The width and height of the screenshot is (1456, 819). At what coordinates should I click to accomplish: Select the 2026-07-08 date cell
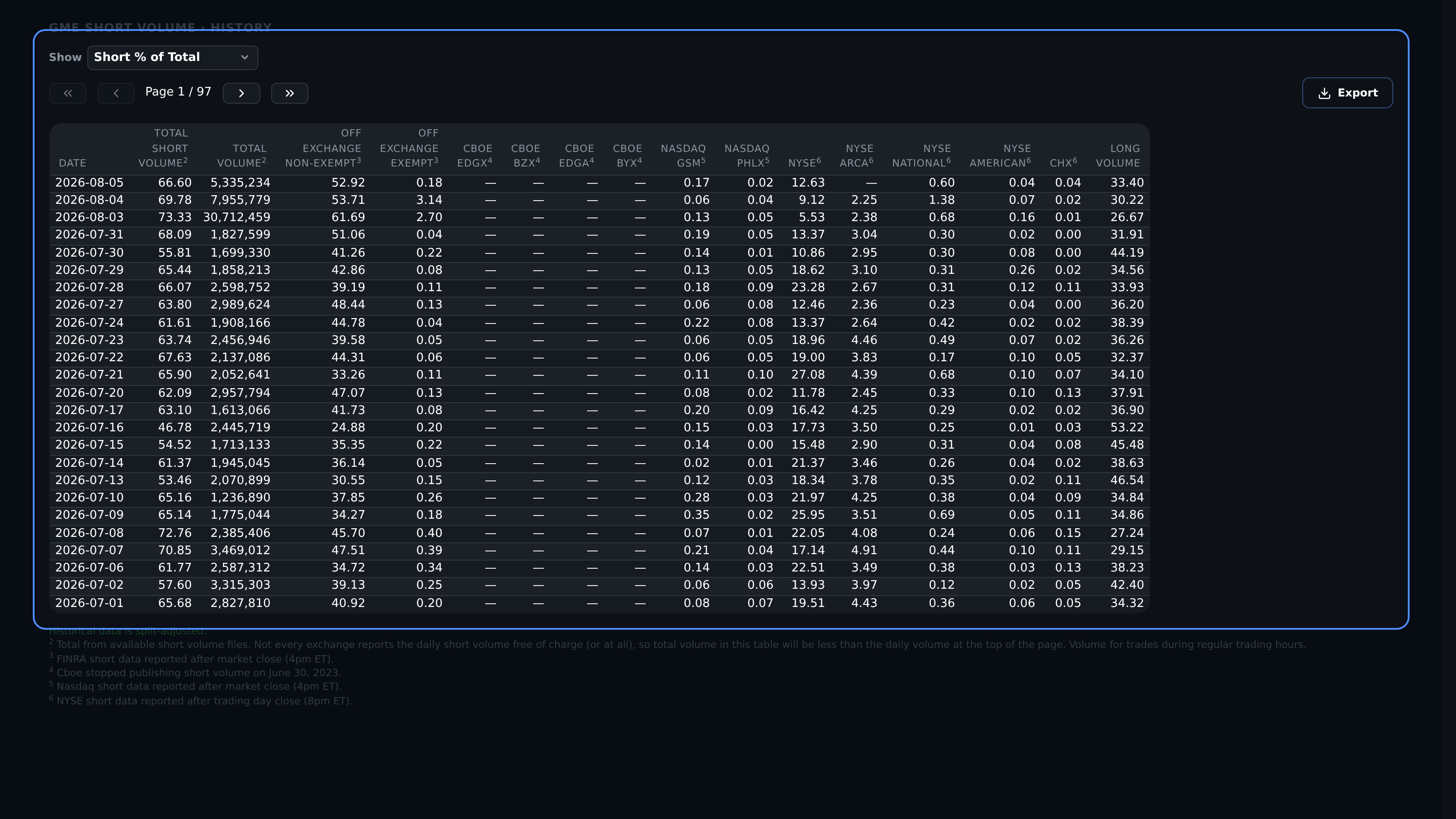pos(89,533)
